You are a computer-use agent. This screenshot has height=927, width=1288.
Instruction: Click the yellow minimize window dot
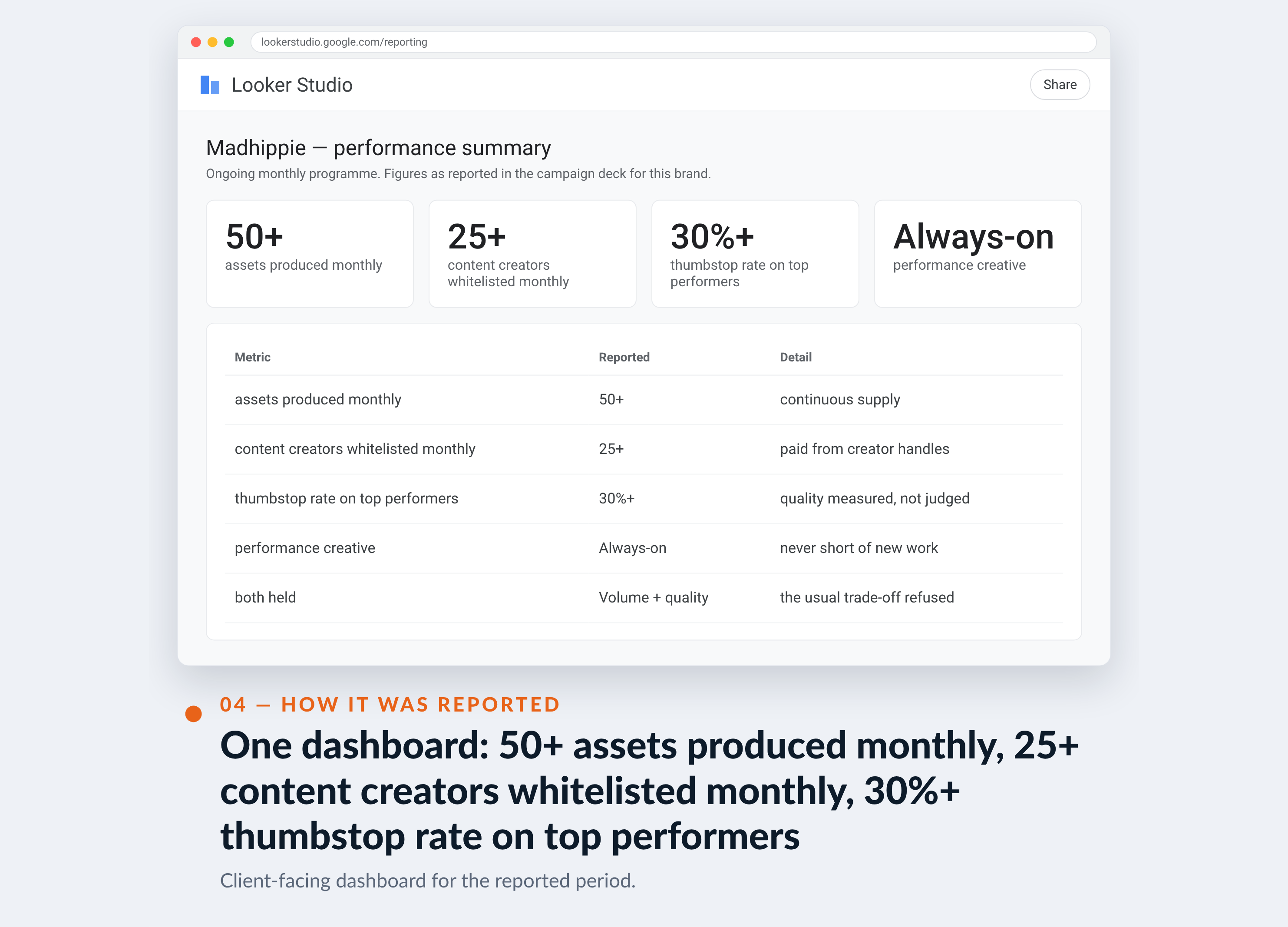212,42
